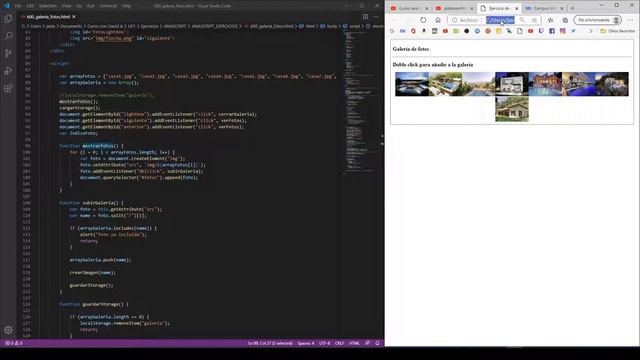Open a new browser tab
640x360 pixels.
(572, 8)
